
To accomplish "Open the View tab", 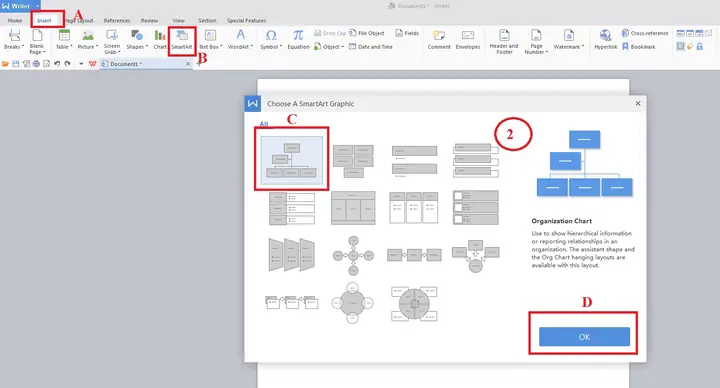I will pos(179,21).
